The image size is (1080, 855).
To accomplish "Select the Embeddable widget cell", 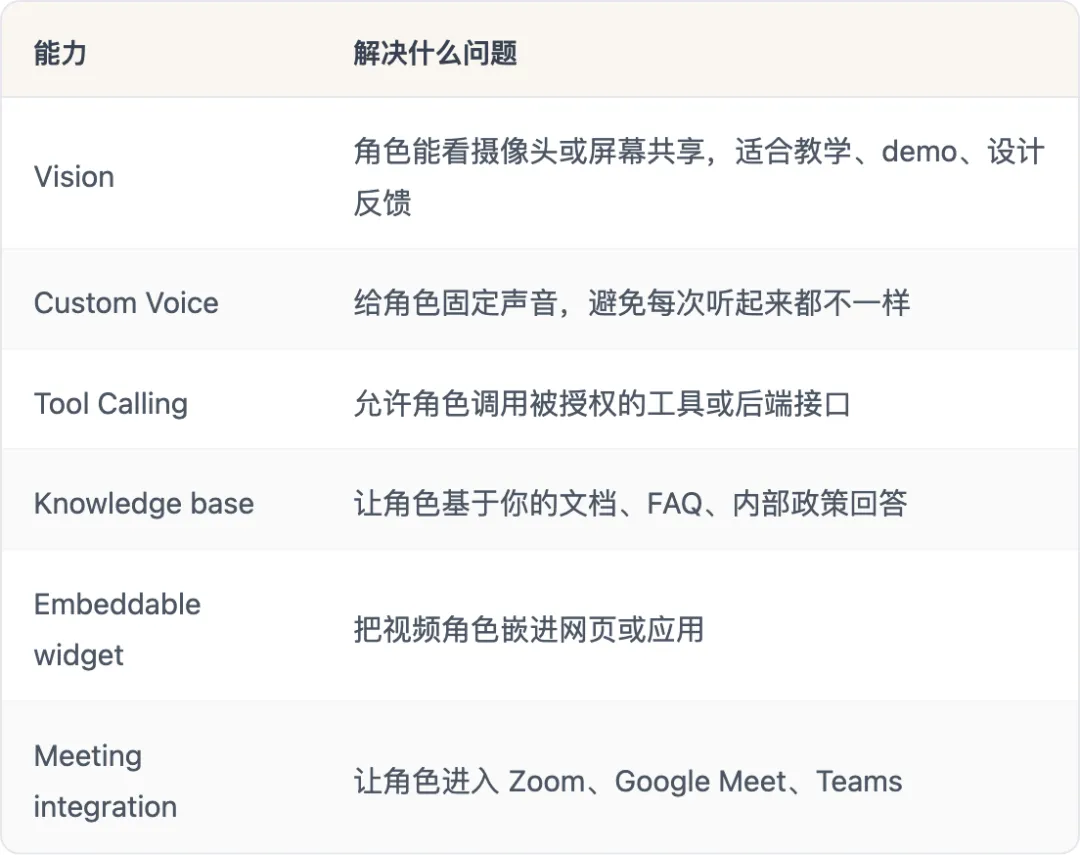I will pyautogui.click(x=117, y=630).
